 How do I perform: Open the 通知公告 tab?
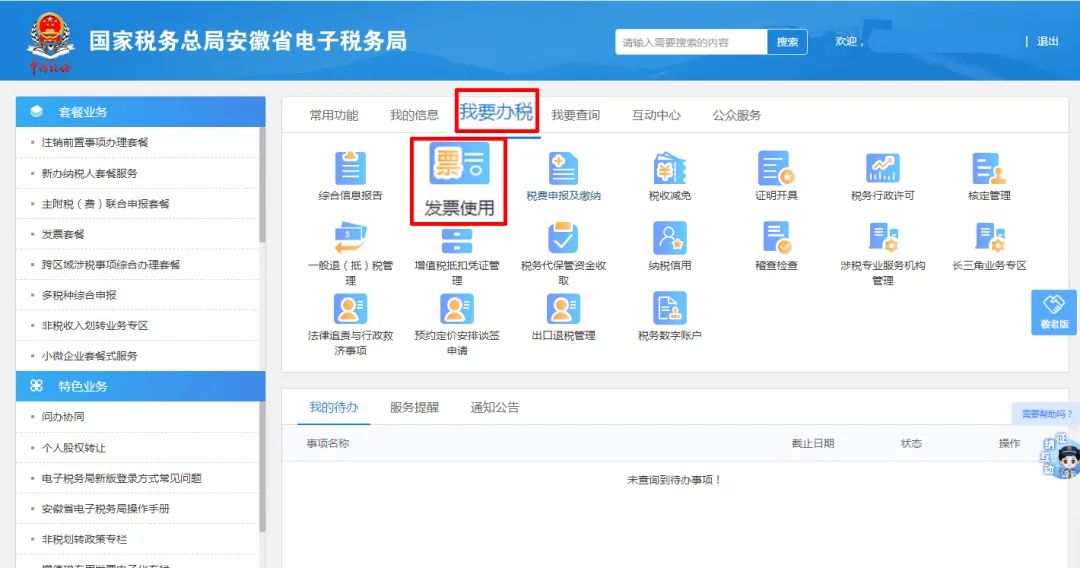495,407
